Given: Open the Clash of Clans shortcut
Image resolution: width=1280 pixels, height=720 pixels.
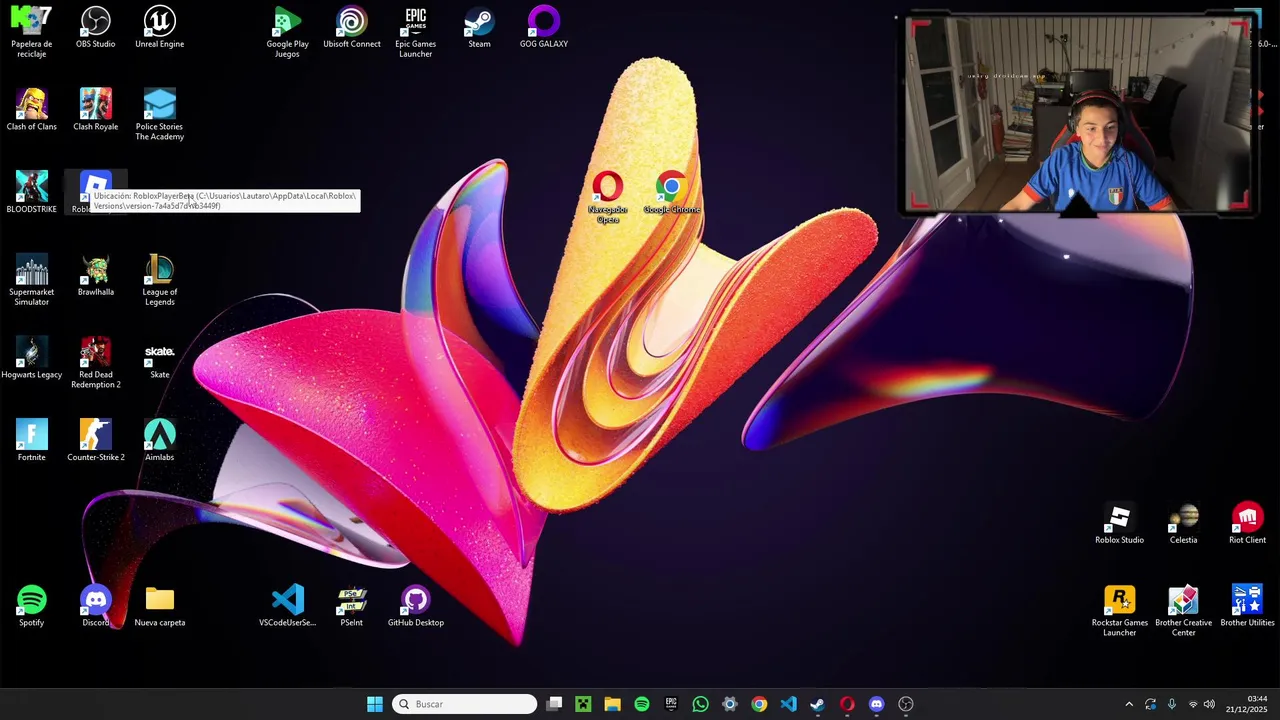Looking at the screenshot, I should click(32, 110).
